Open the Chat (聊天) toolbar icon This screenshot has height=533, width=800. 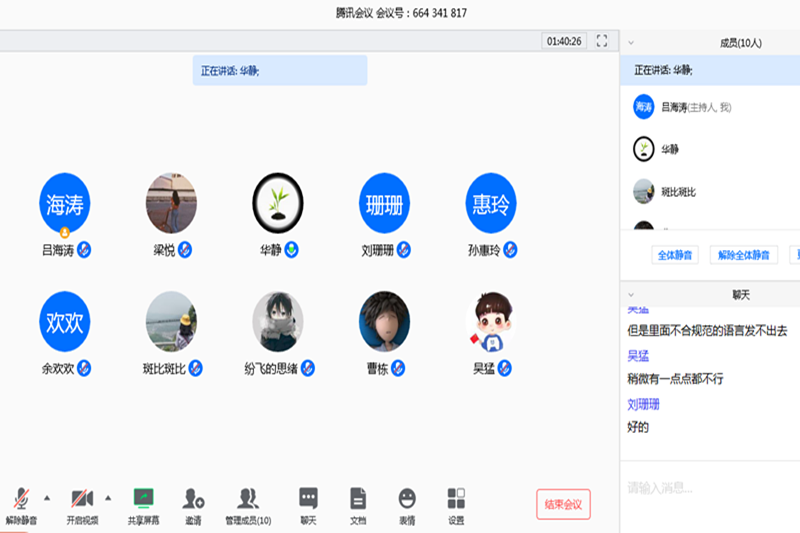click(309, 504)
